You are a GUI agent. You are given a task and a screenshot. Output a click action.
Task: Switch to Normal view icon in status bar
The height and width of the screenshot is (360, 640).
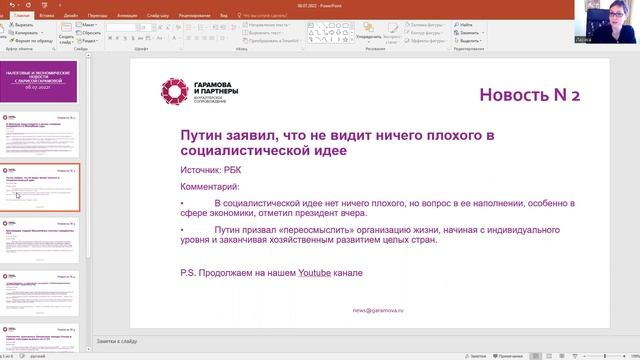536,356
